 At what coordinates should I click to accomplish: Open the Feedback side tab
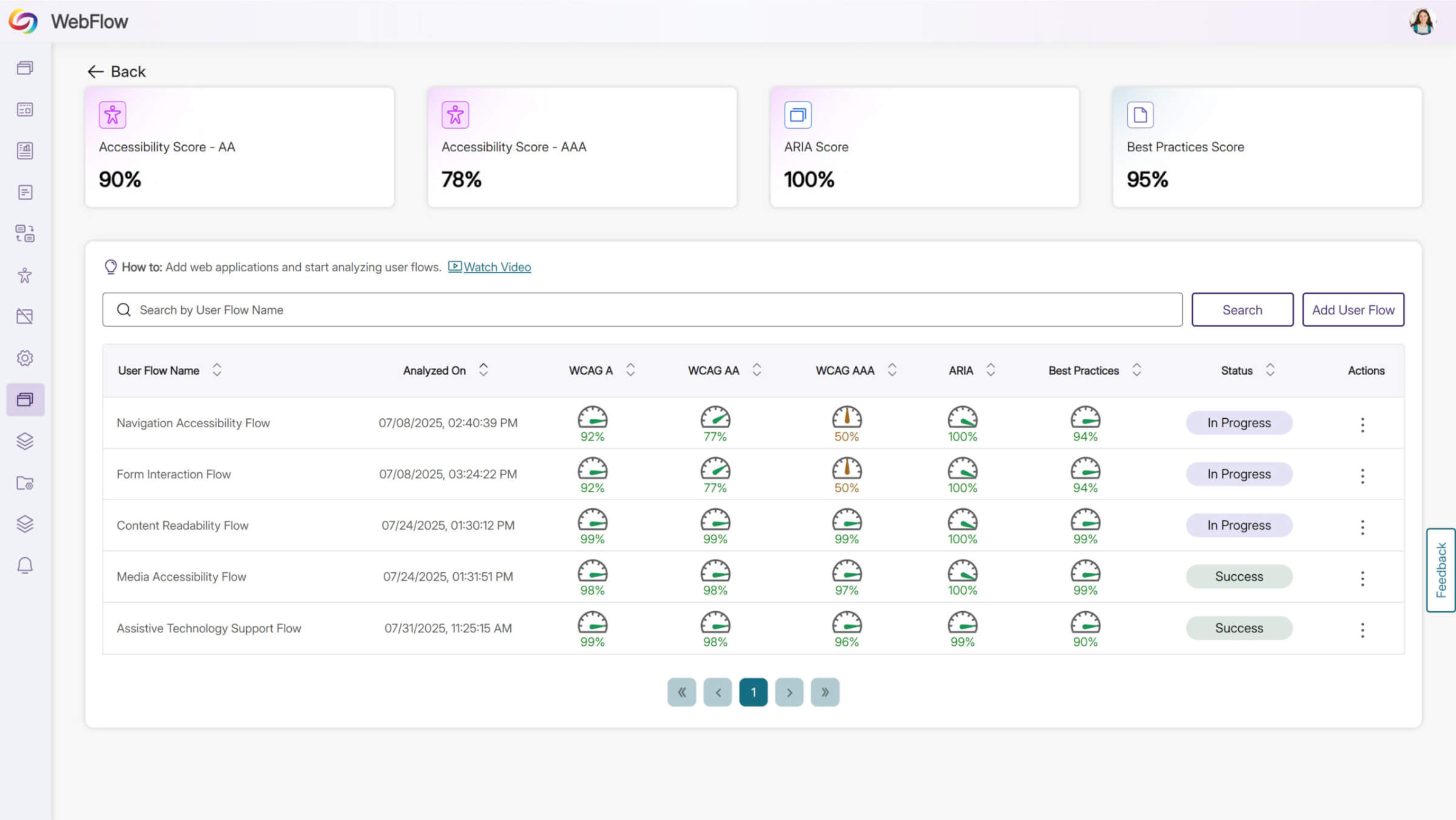coord(1441,570)
